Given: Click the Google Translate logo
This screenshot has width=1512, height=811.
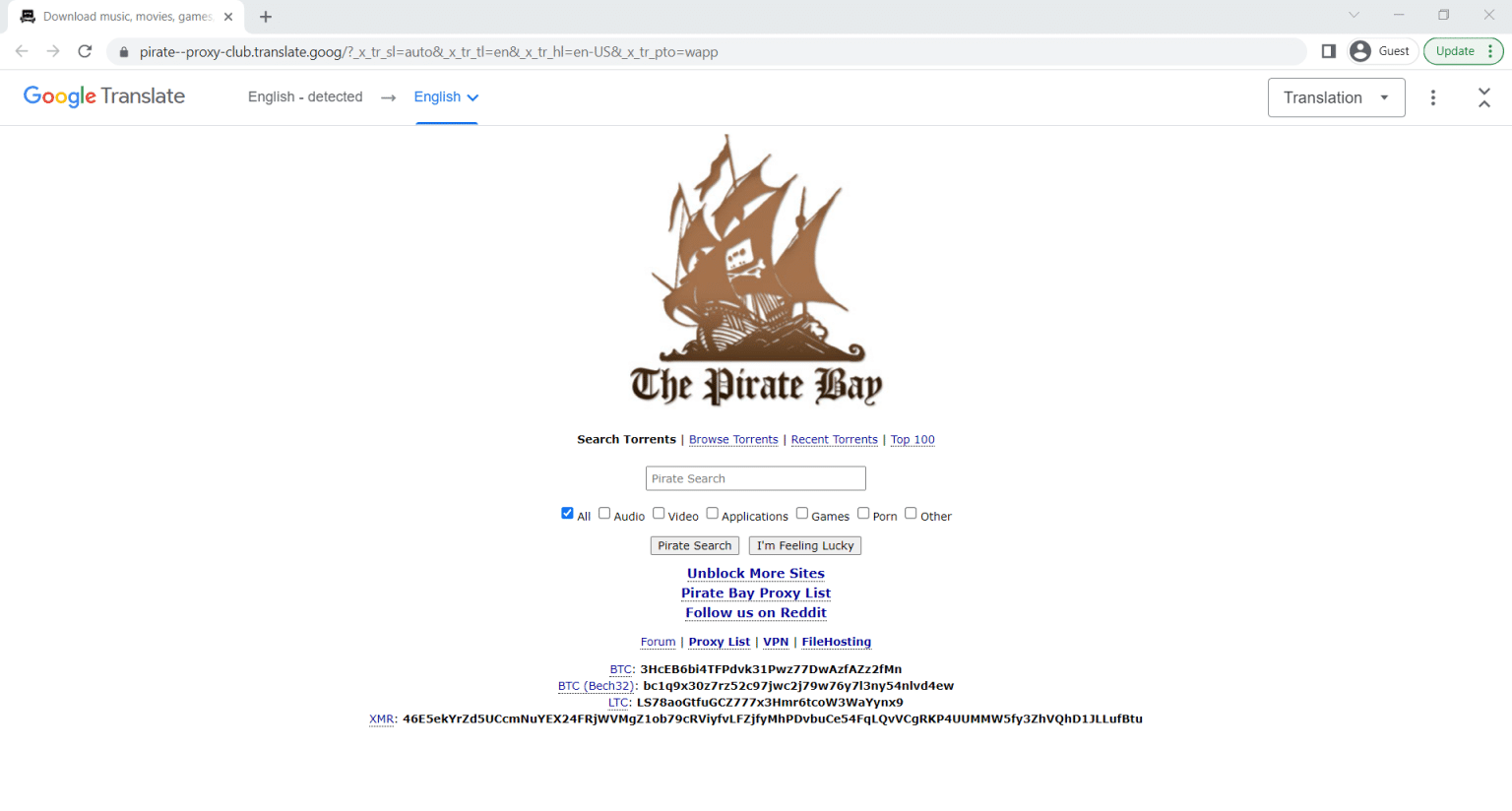Looking at the screenshot, I should click(104, 96).
